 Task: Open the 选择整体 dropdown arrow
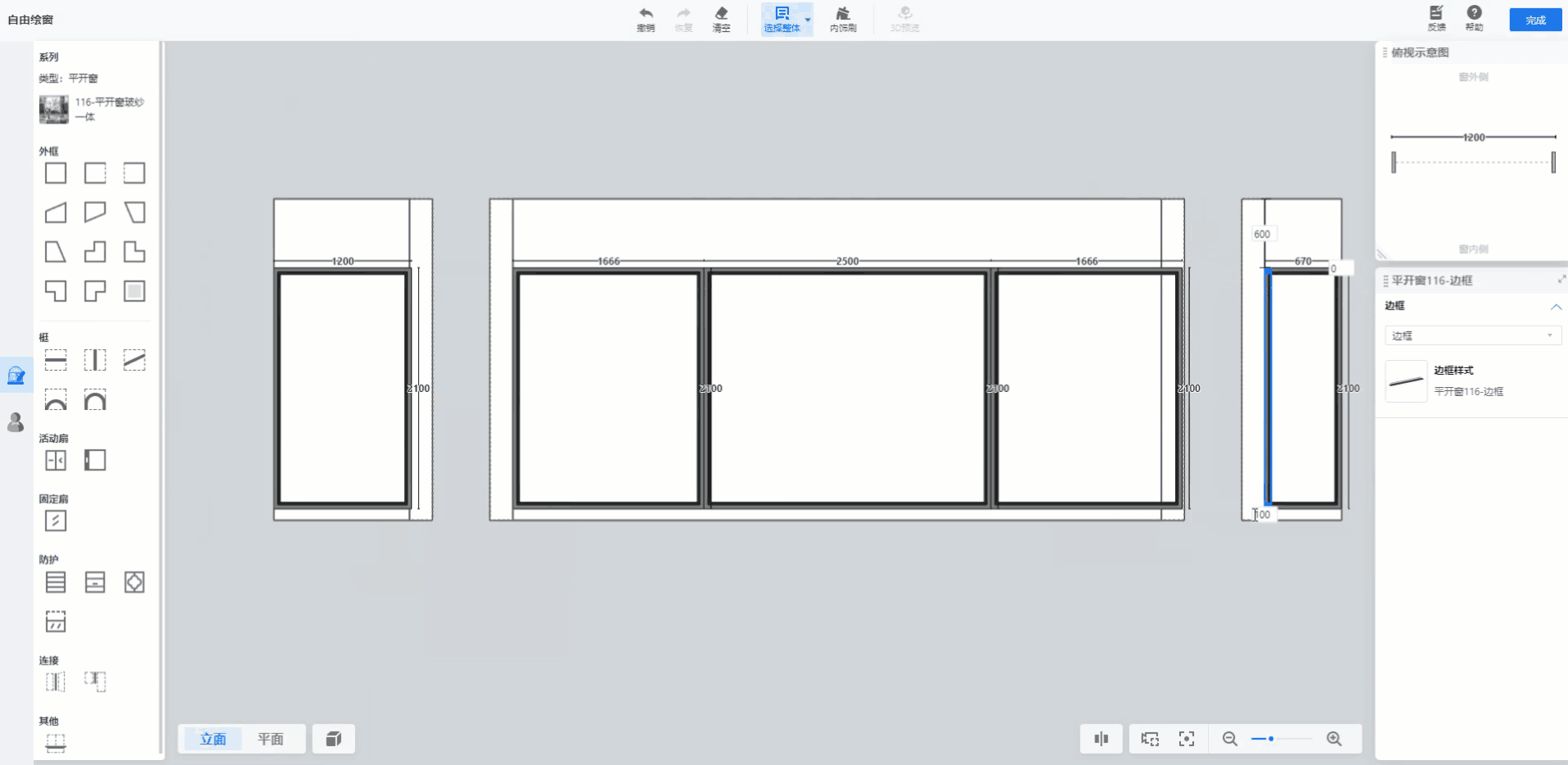(808, 20)
